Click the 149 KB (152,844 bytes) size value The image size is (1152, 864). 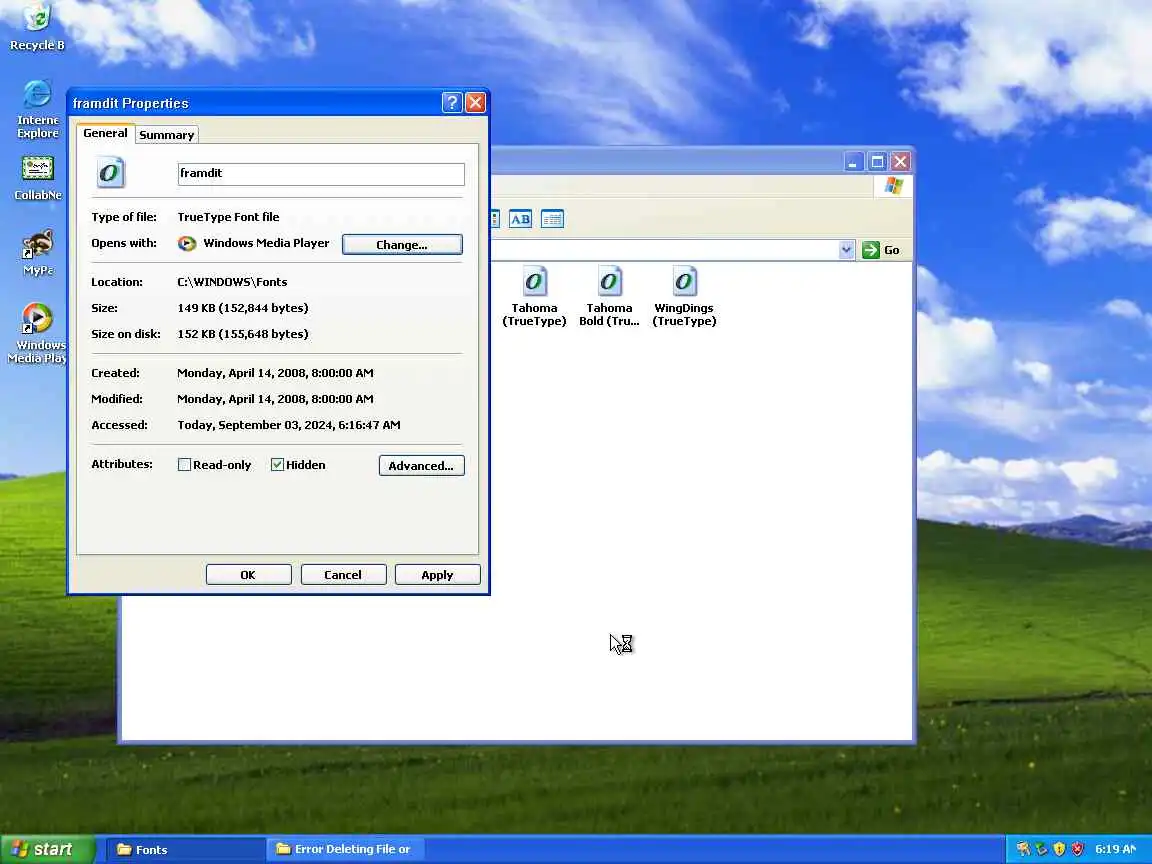[242, 308]
